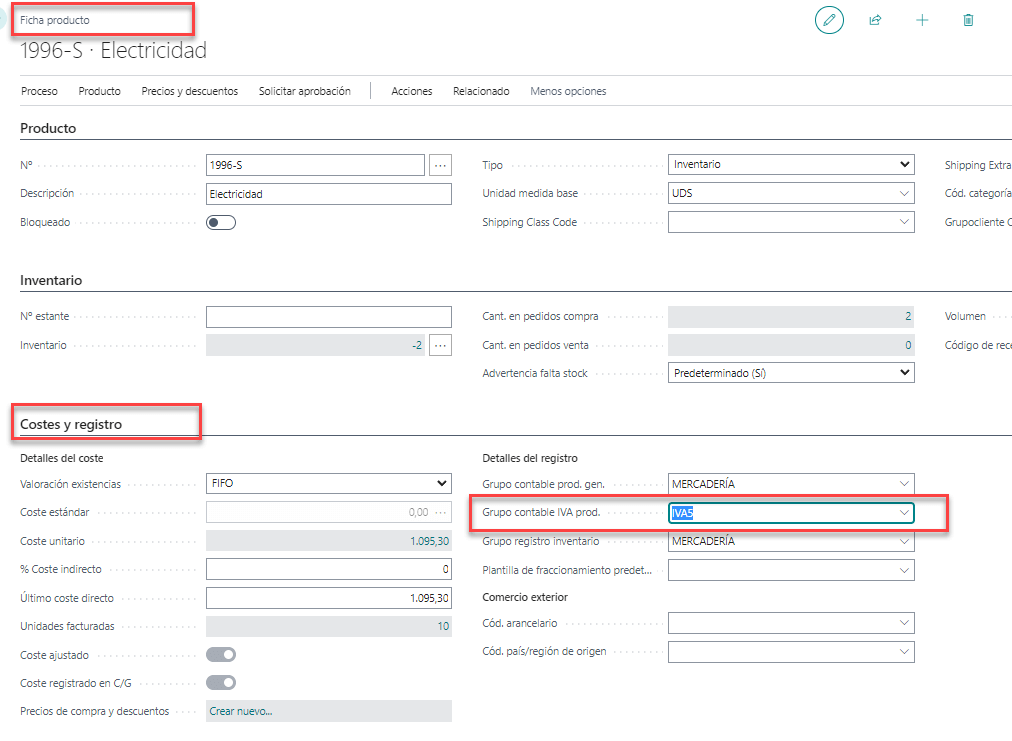This screenshot has width=1012, height=741.
Task: Collapse the Costes y registro section header
Action: click(x=71, y=424)
